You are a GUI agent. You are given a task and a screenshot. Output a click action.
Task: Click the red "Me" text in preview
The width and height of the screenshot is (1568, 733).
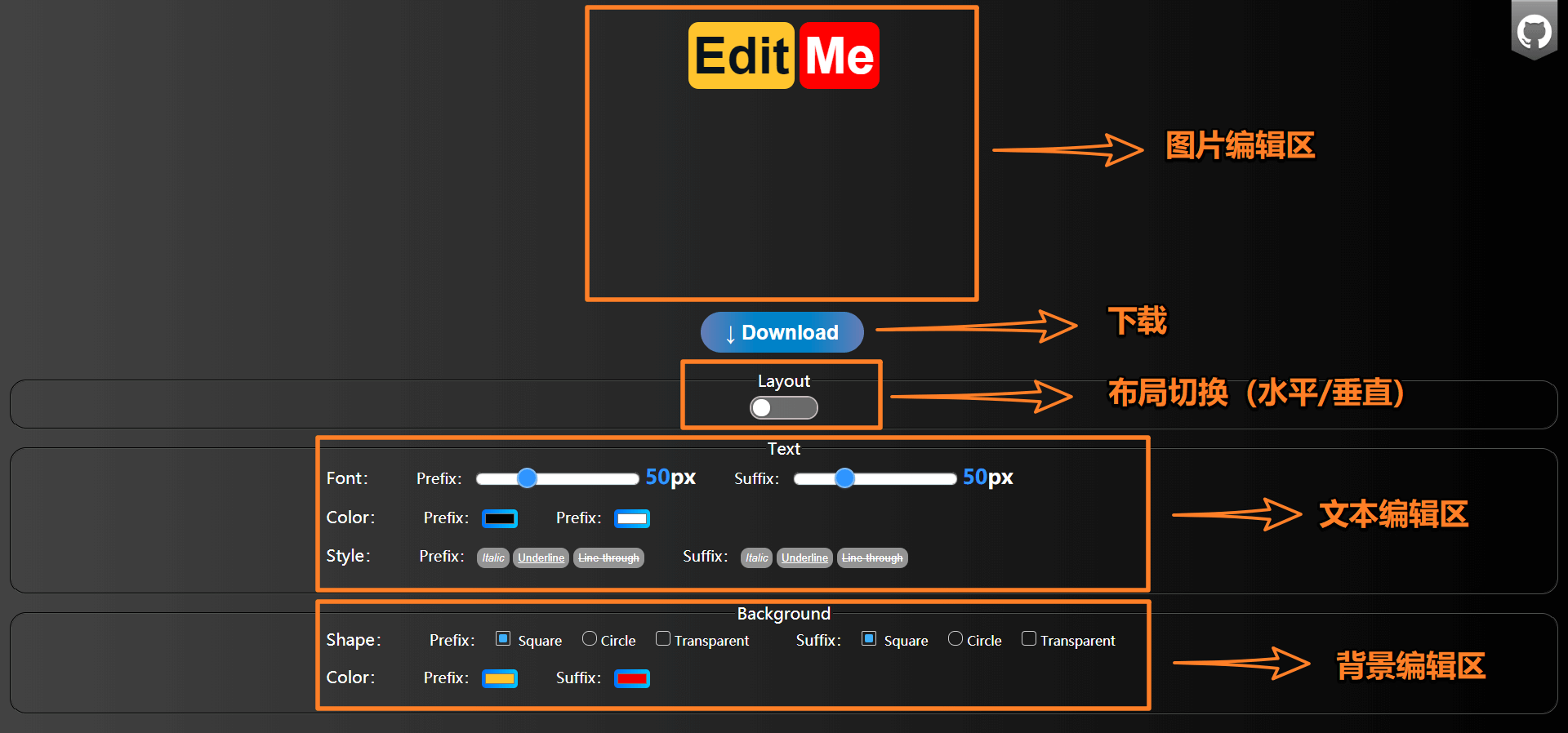pyautogui.click(x=840, y=56)
